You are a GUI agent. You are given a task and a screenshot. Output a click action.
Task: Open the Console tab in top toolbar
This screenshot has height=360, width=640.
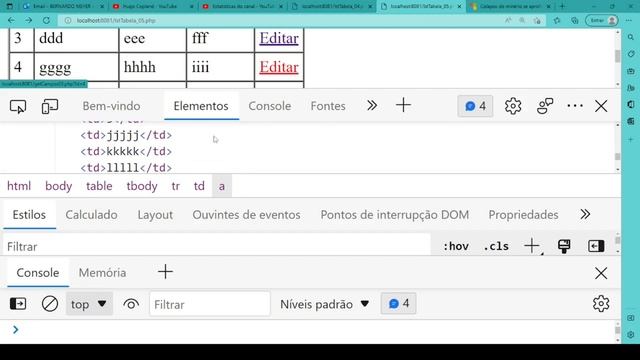[x=270, y=106]
